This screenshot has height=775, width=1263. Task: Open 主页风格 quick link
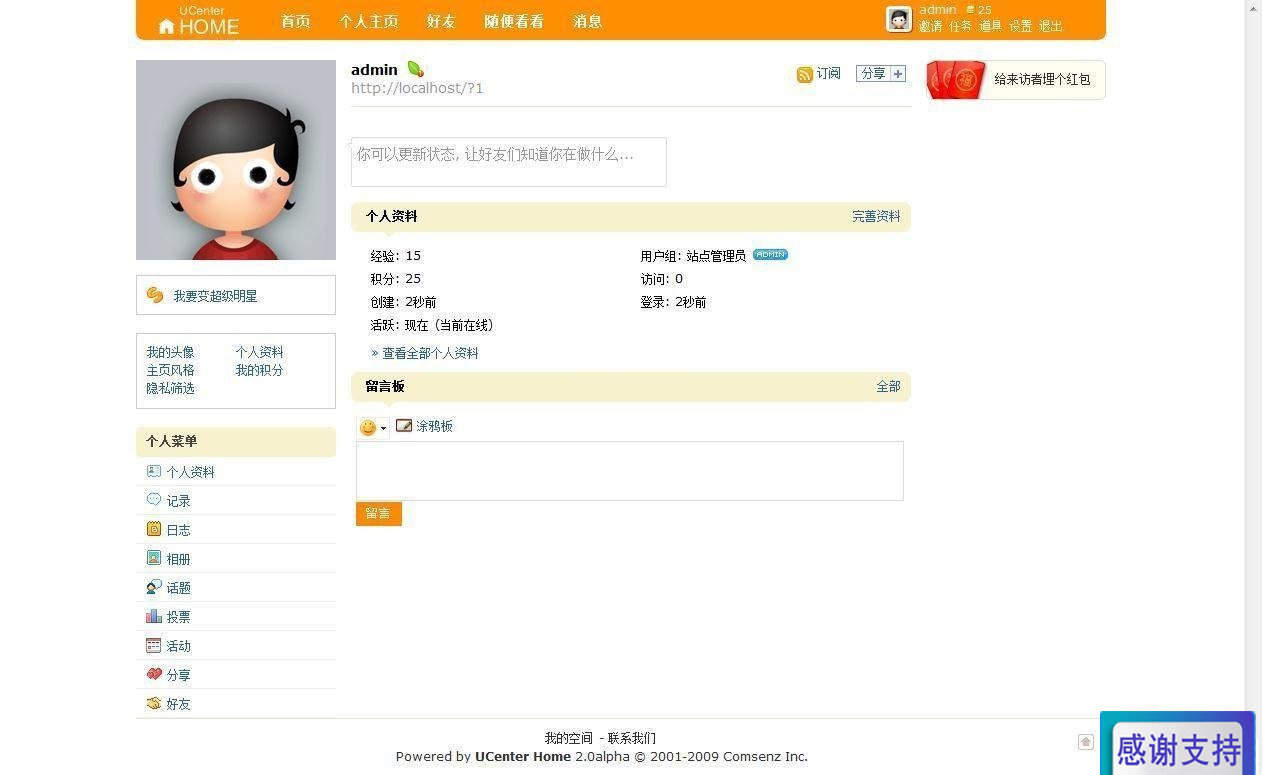[170, 370]
